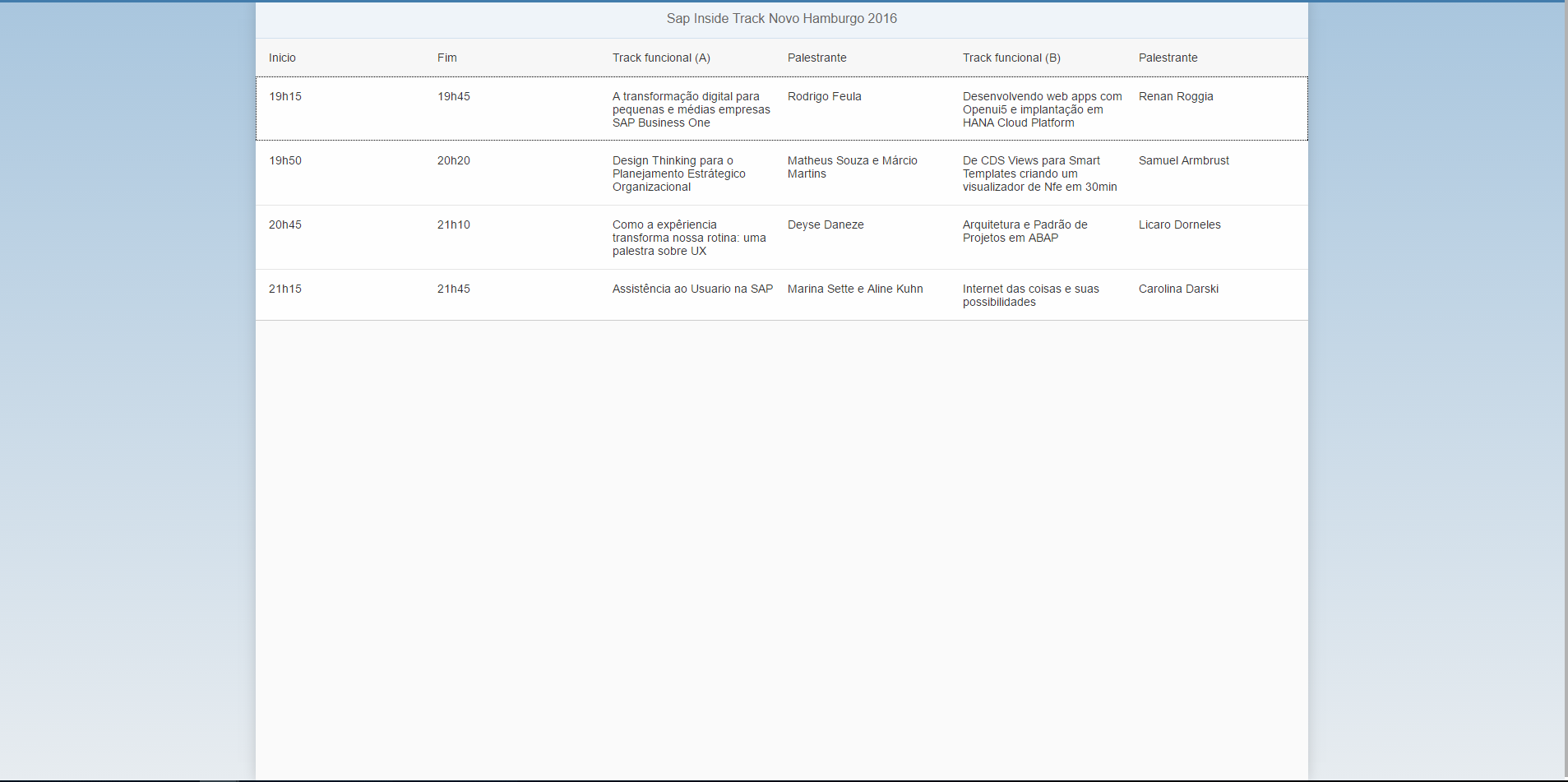Select the 20h20 end time cell
Screen dimensions: 1568x782
pyautogui.click(x=454, y=160)
